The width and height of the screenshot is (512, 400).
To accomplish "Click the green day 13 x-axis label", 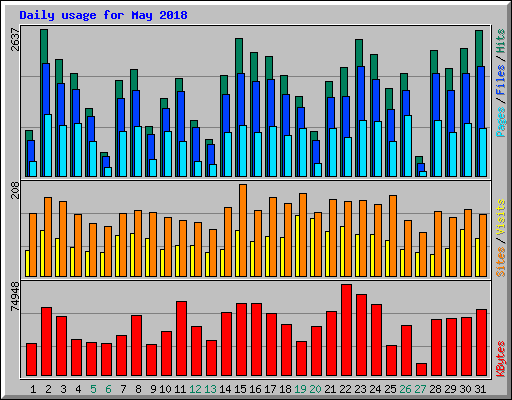I will pos(210,389).
